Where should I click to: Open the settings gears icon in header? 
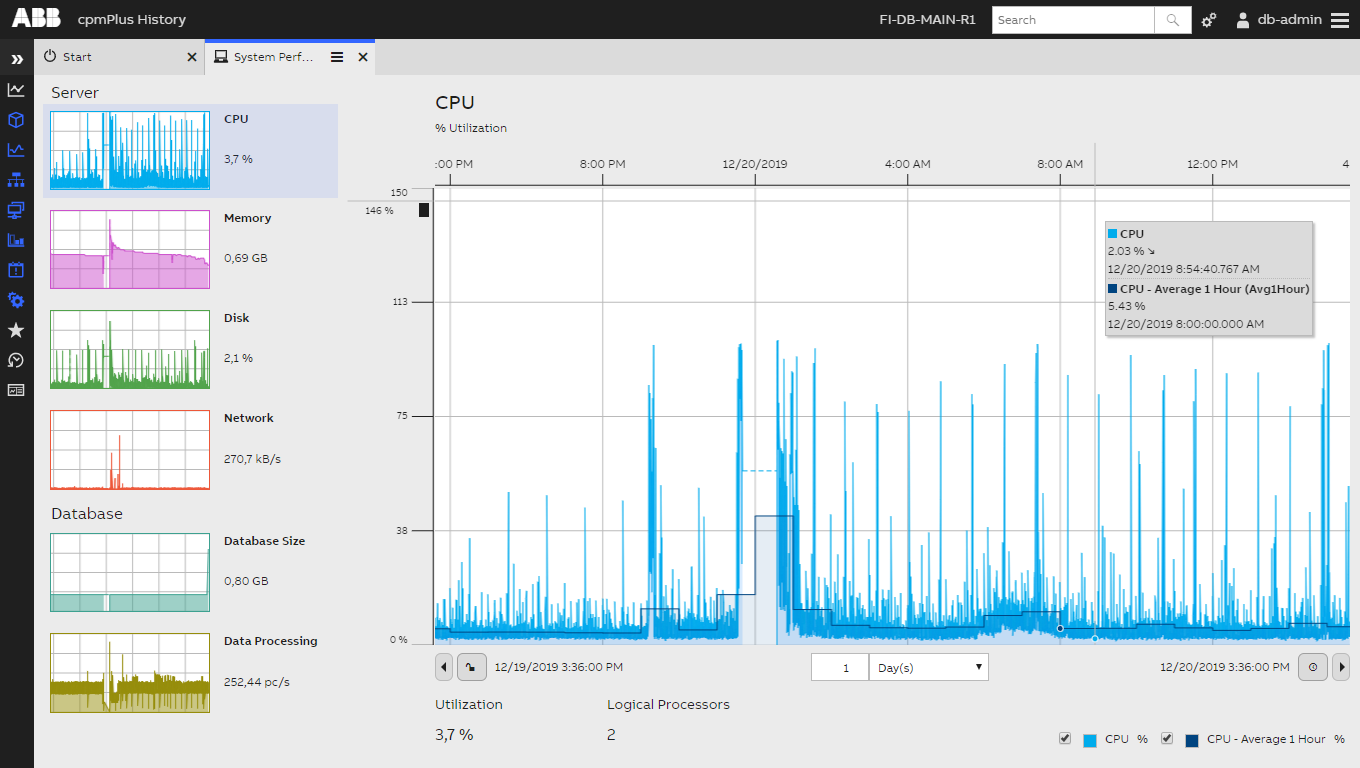[1209, 20]
